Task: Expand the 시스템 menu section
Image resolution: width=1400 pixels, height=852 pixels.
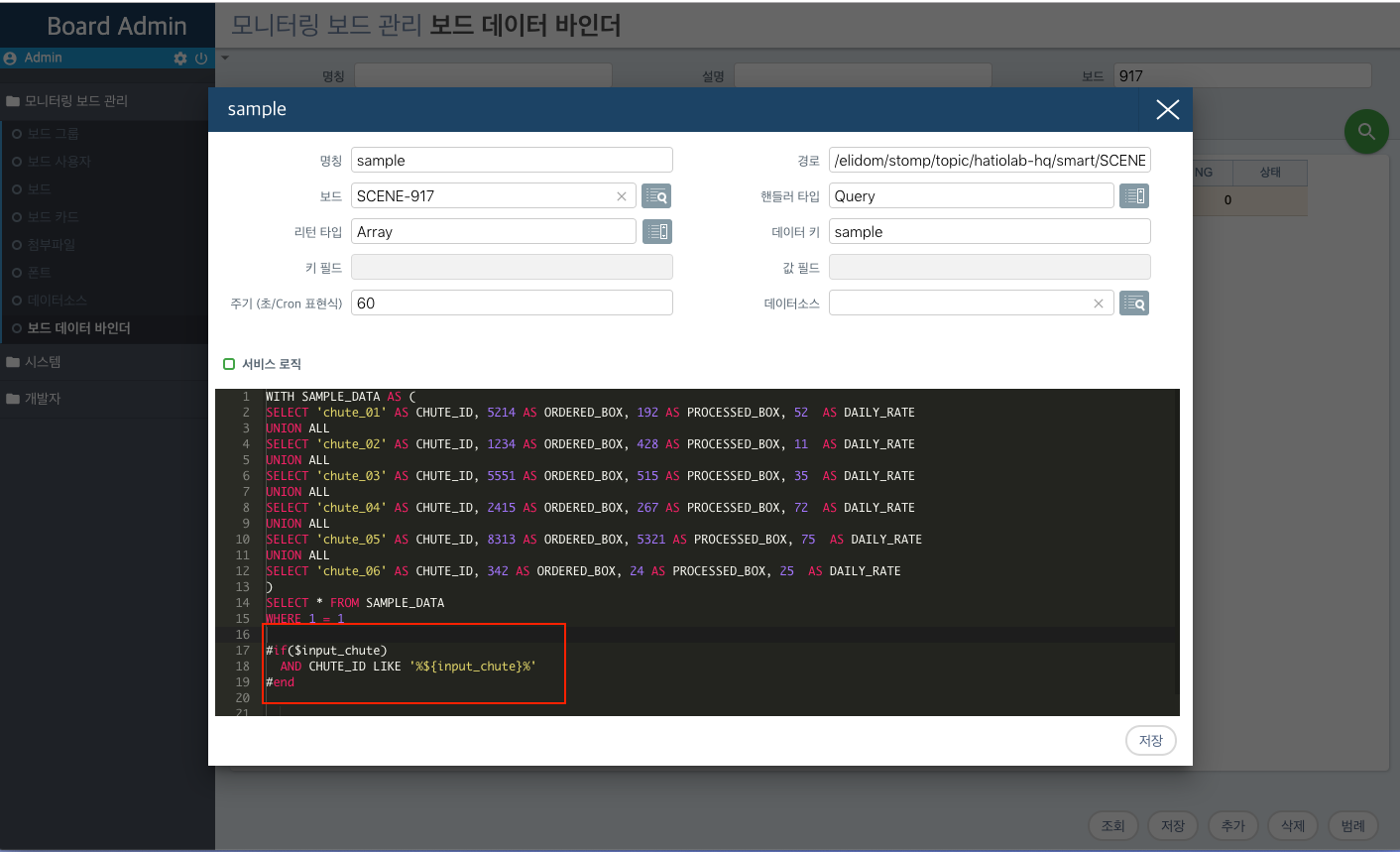Action: (107, 362)
